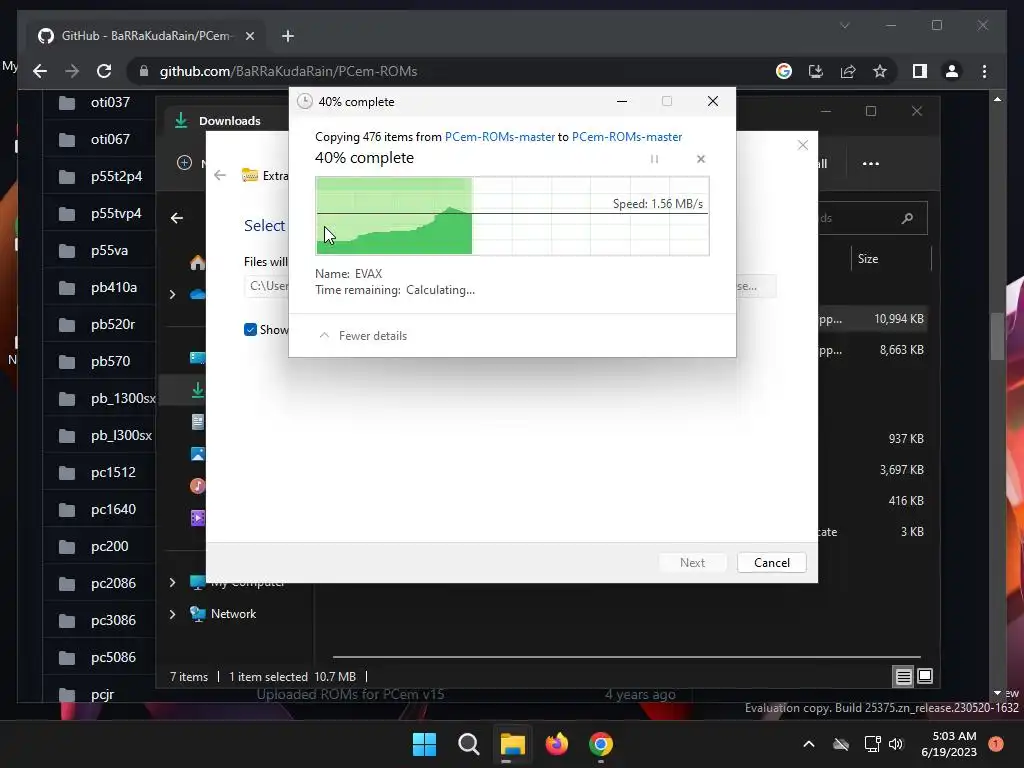The height and width of the screenshot is (768, 1024).
Task: Reload the GitHub page
Action: [x=104, y=71]
